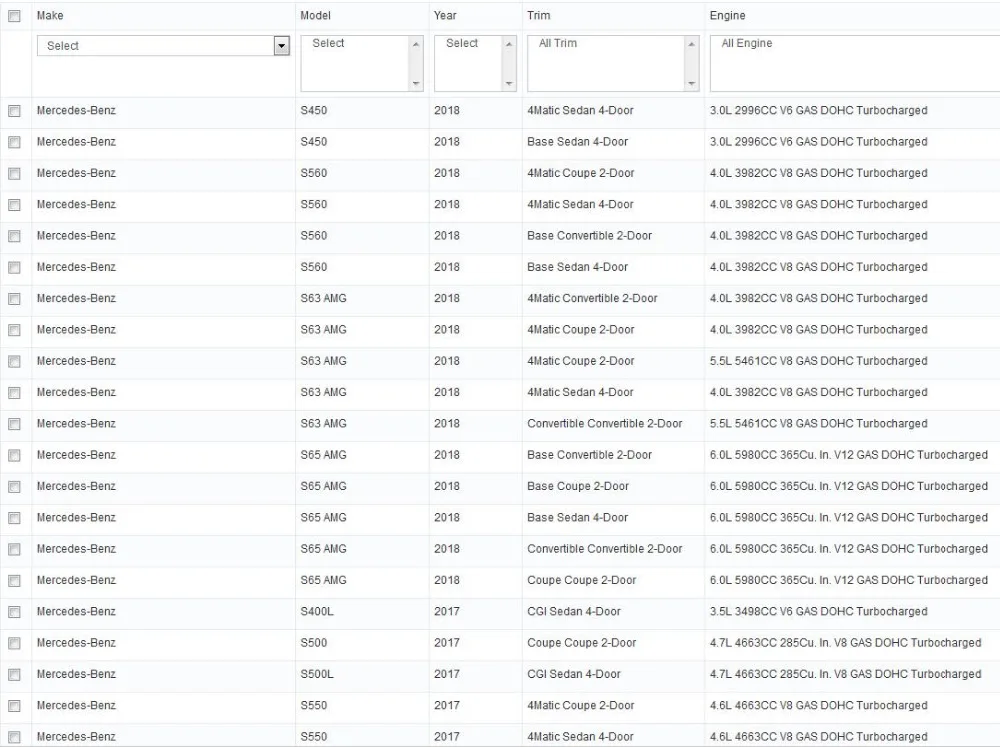1000x747 pixels.
Task: Check the S450 Base Sedan 4-Door row
Action: point(14,142)
